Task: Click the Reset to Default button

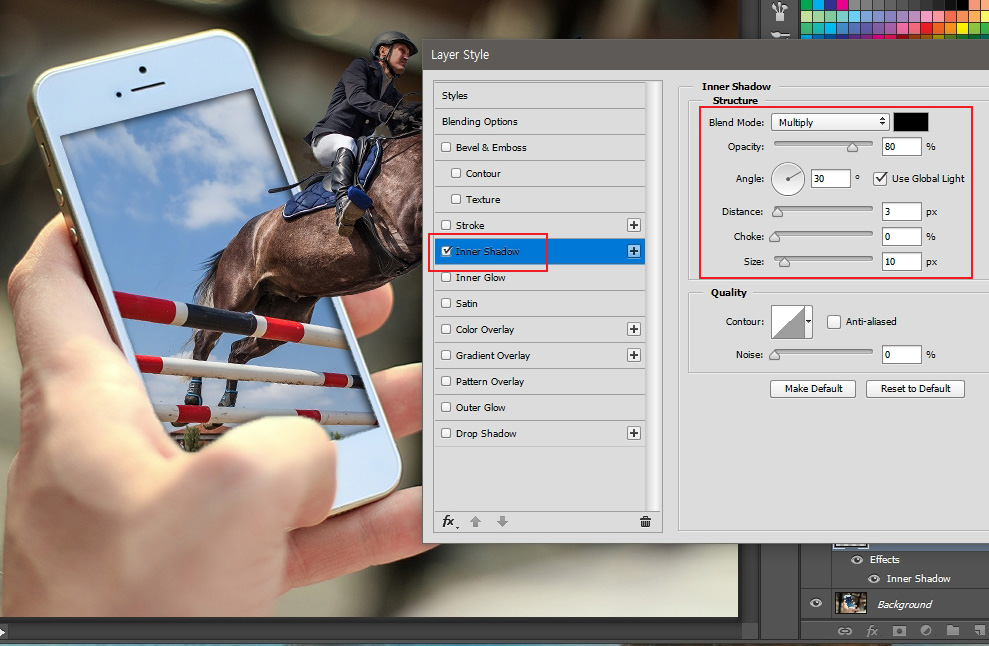Action: [915, 389]
